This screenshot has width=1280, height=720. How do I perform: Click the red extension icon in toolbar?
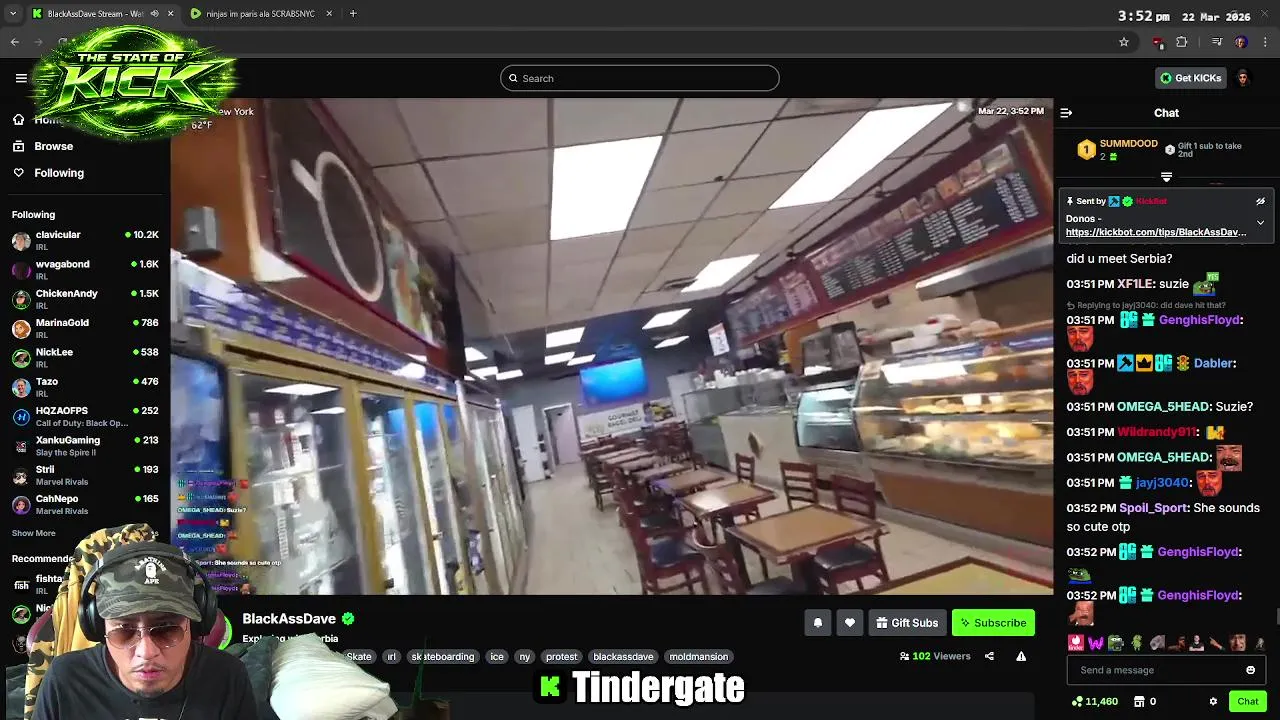(1158, 42)
